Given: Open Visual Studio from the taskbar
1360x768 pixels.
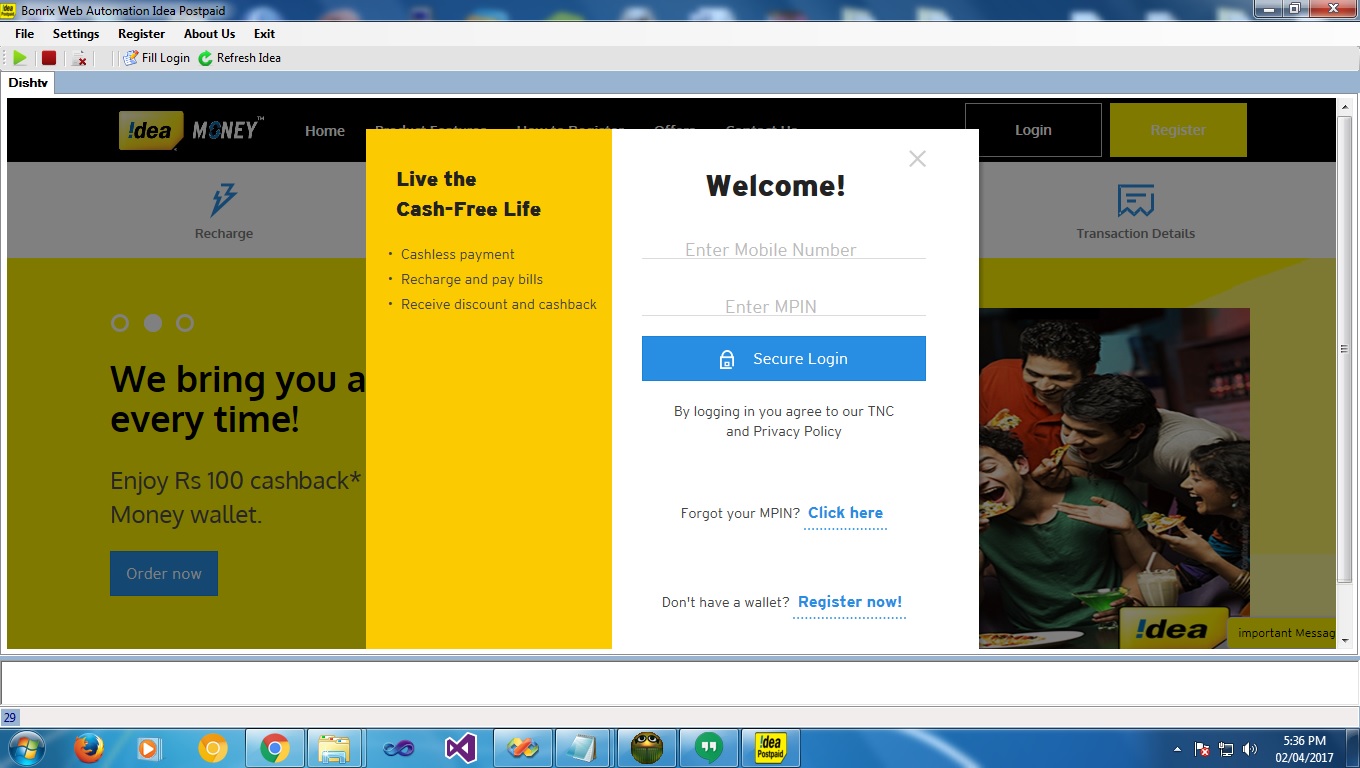Looking at the screenshot, I should click(x=460, y=748).
